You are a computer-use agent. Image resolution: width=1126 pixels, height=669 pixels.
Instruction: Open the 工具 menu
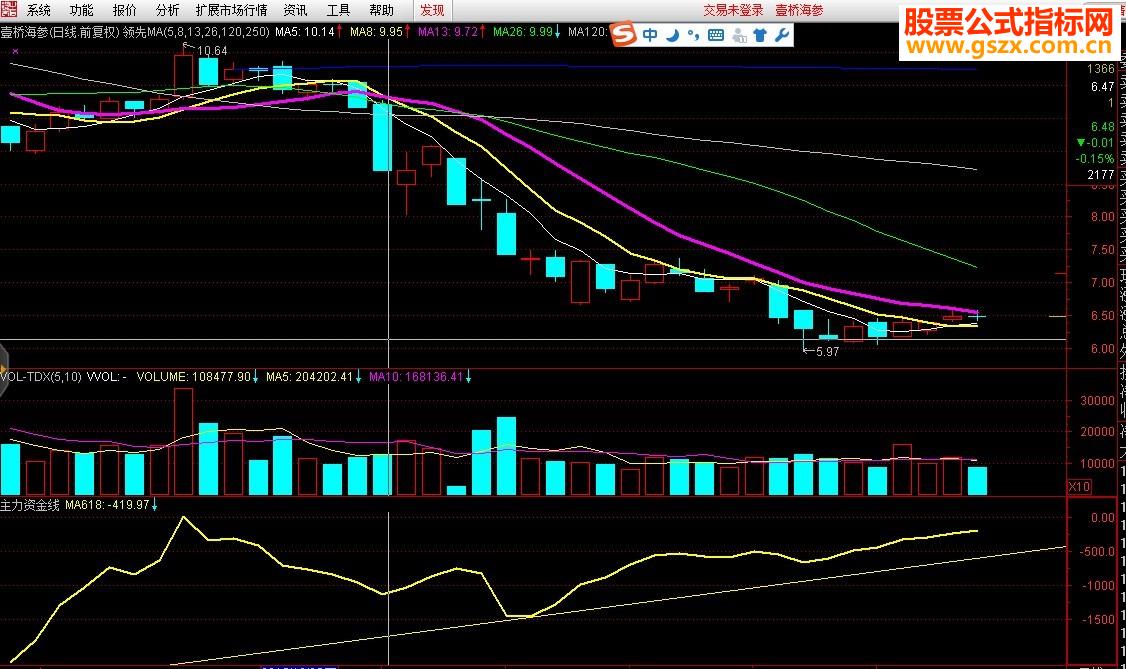pyautogui.click(x=338, y=10)
